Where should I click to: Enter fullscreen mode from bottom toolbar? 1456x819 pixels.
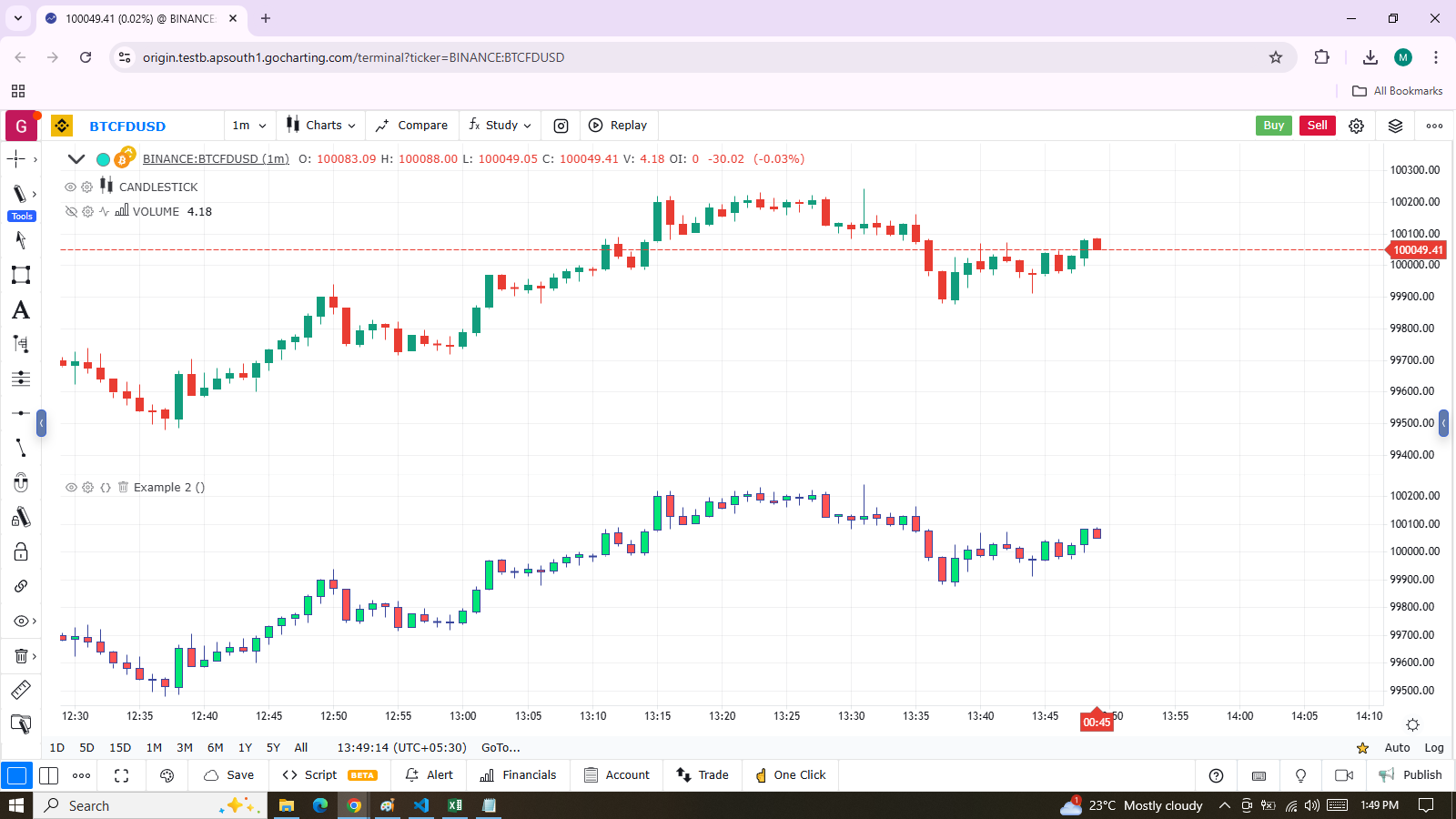coord(121,775)
